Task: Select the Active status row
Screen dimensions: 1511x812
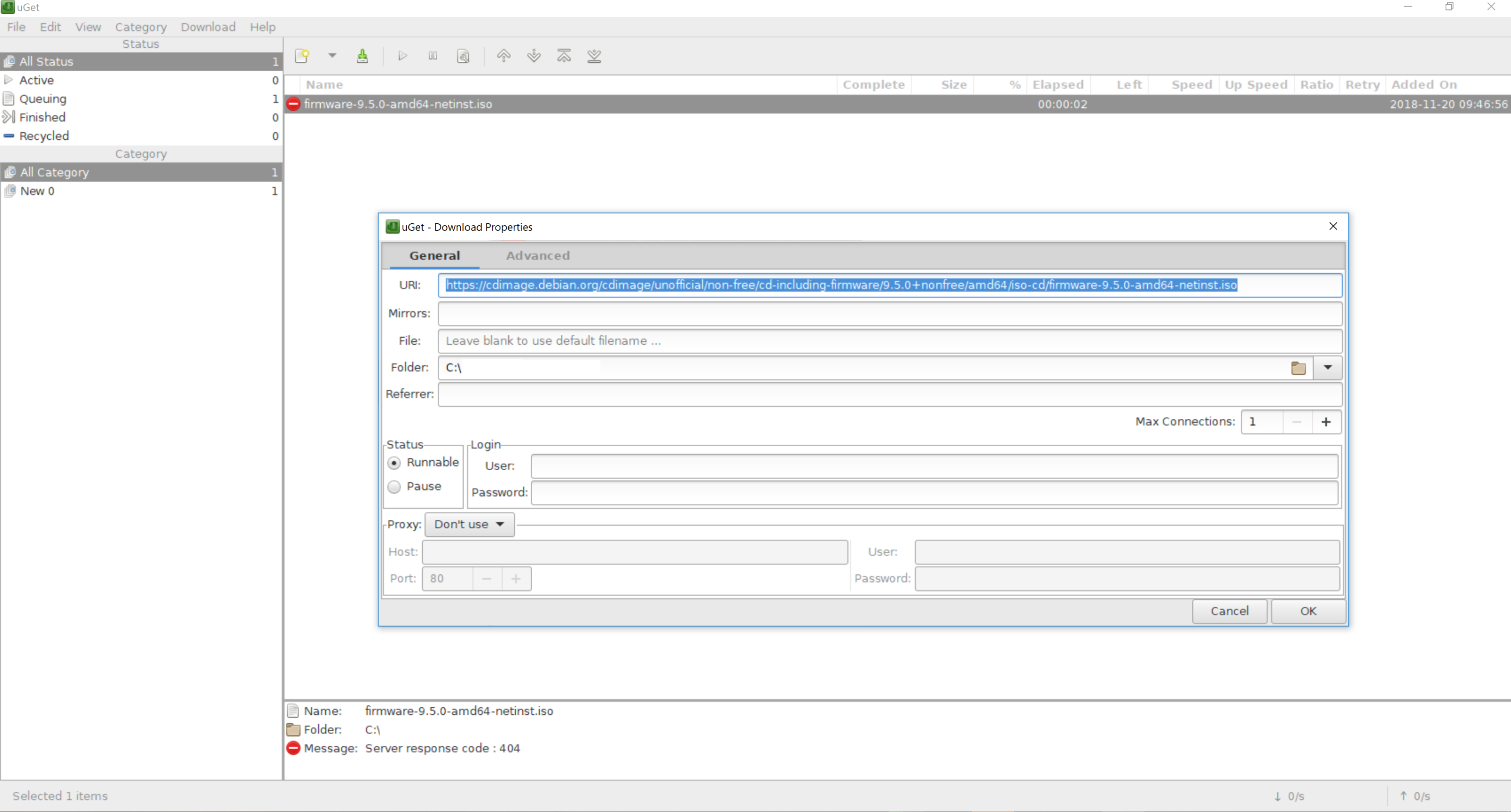Action: click(141, 80)
